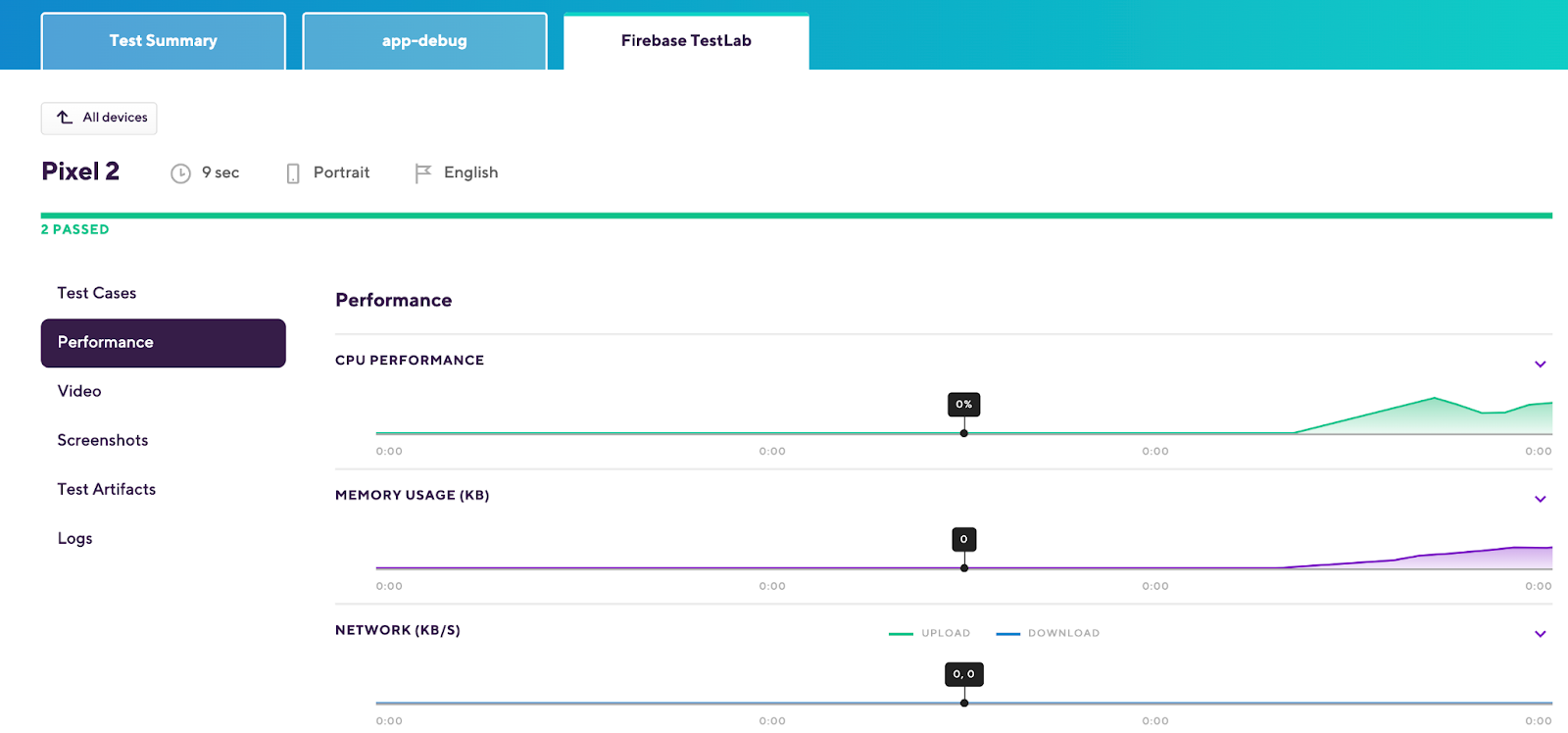Switch to the app-debug tab
The width and height of the screenshot is (1568, 733).
tap(424, 41)
